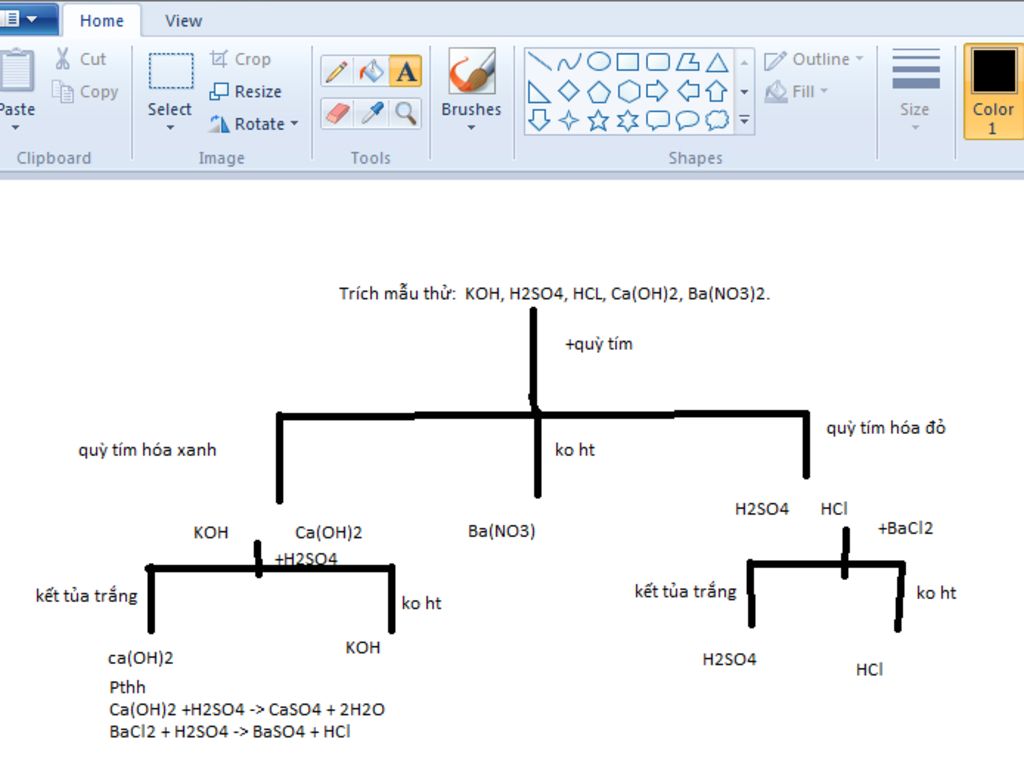Open the Select dropdown arrow

click(x=170, y=127)
